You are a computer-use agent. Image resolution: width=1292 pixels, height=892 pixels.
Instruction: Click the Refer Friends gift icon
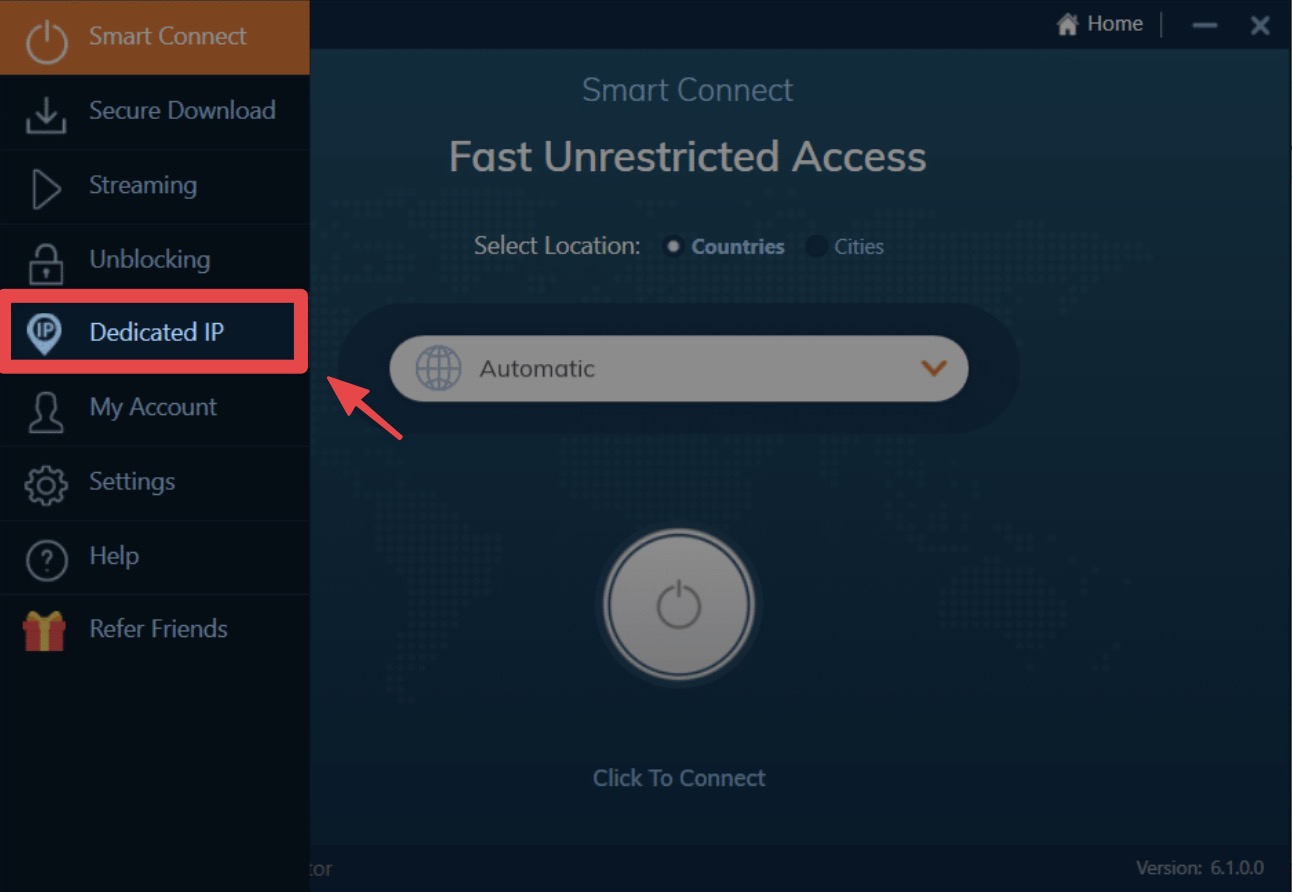pyautogui.click(x=44, y=631)
